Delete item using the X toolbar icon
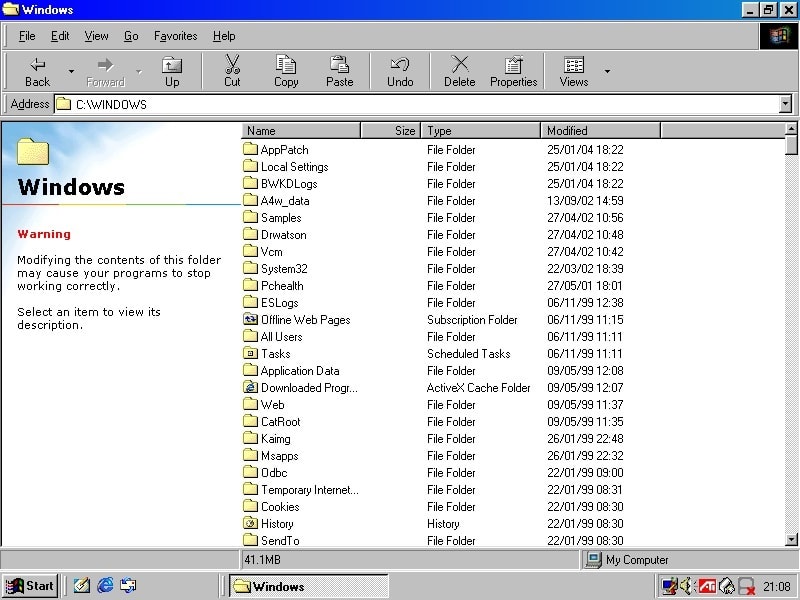 tap(460, 71)
